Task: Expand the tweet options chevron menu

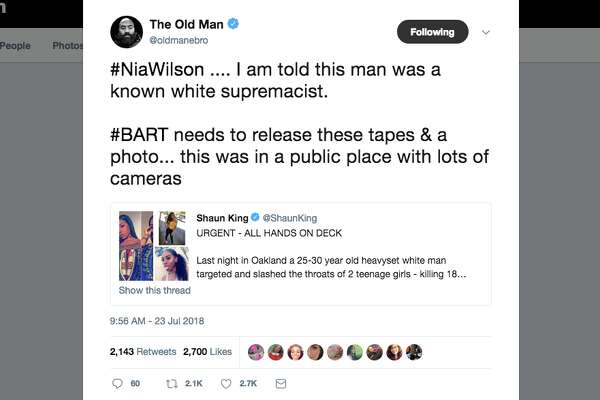Action: [x=486, y=33]
